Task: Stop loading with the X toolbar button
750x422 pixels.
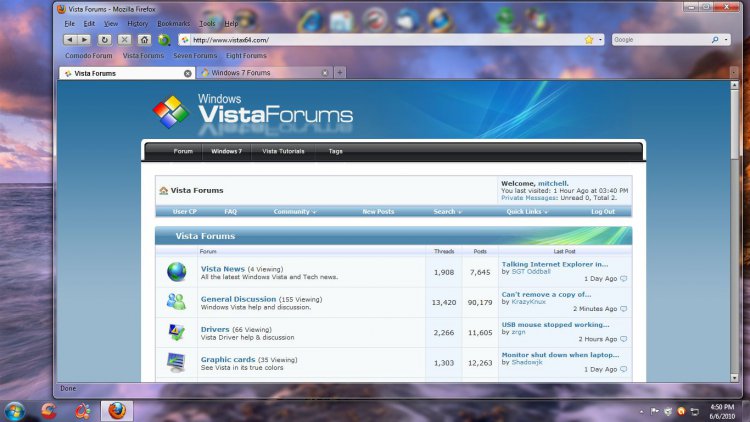Action: pyautogui.click(x=124, y=40)
